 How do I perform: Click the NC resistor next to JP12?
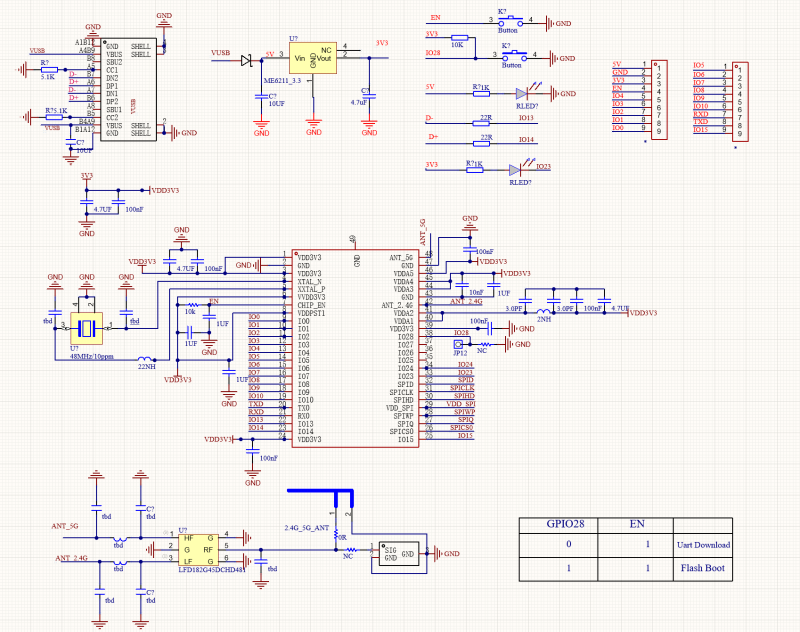click(484, 344)
